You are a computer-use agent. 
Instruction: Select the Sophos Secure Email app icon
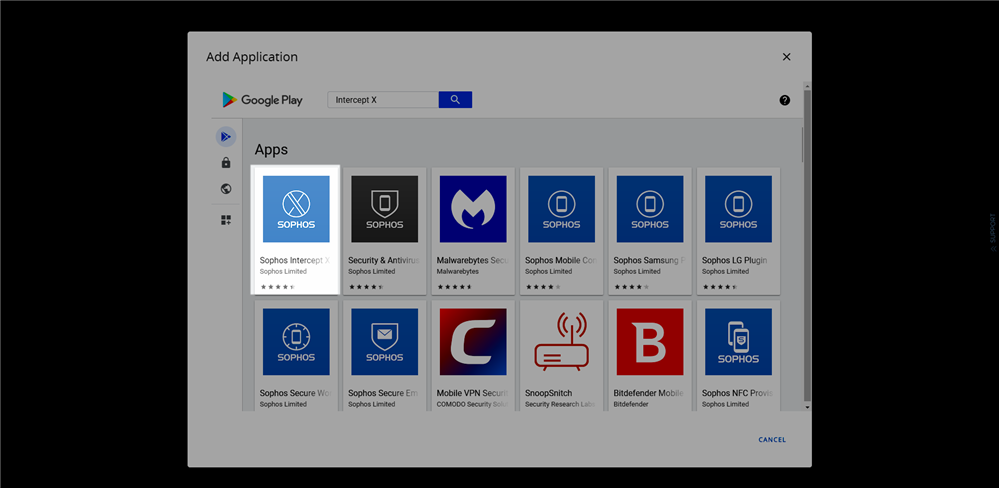[x=385, y=342]
